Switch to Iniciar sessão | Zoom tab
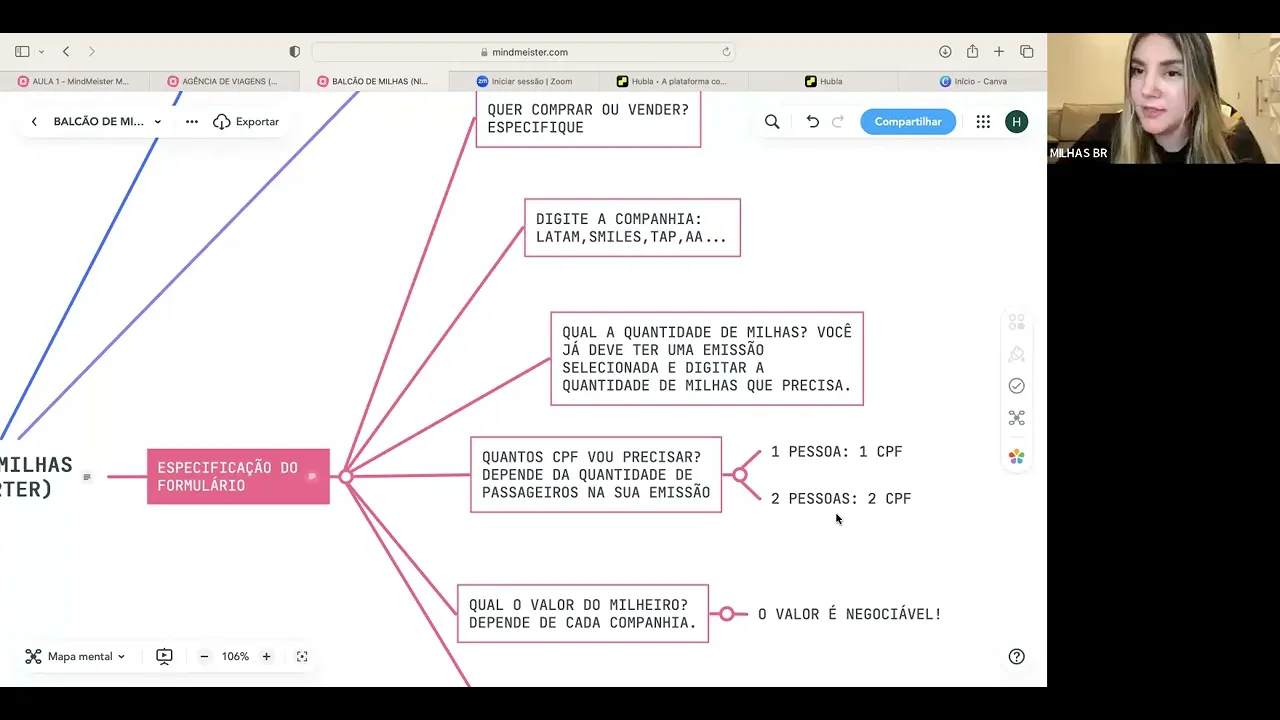Screen dimensions: 1280x720 point(524,81)
